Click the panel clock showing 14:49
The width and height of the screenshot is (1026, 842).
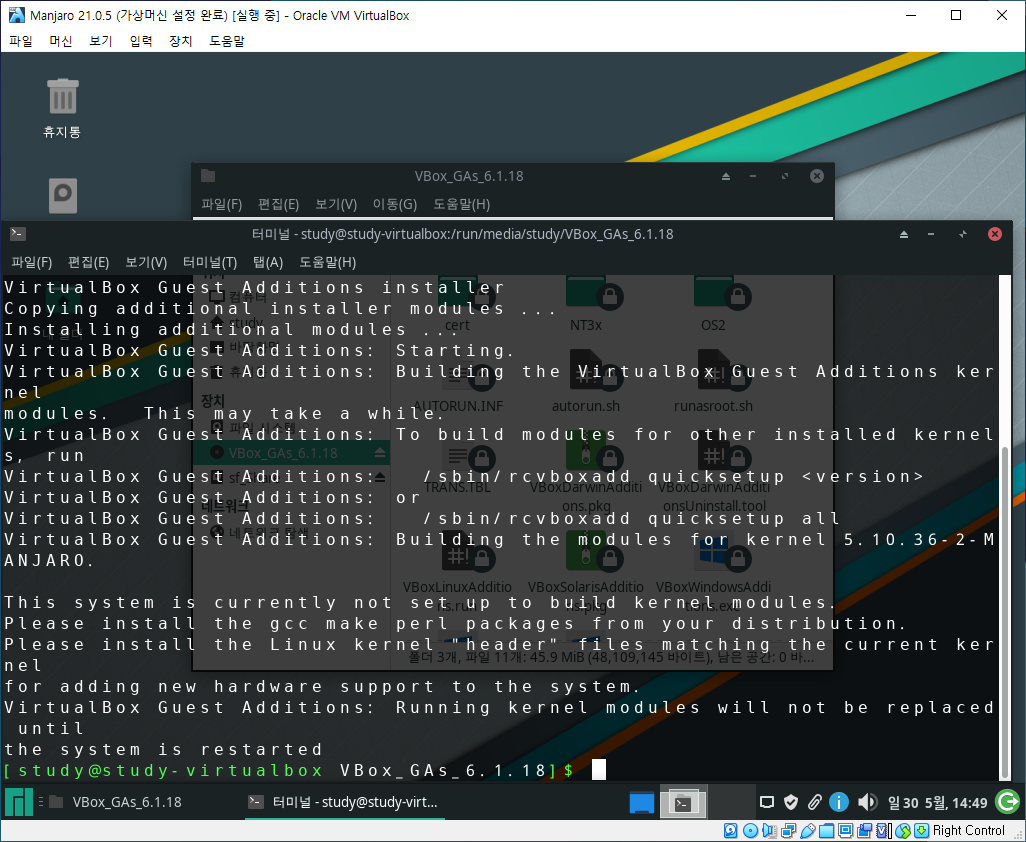(937, 803)
